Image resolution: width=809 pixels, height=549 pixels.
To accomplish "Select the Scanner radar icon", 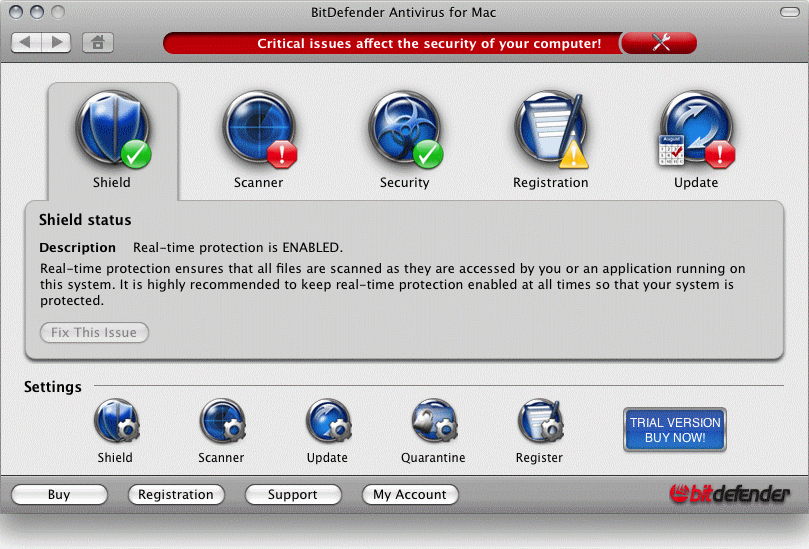I will click(x=260, y=130).
